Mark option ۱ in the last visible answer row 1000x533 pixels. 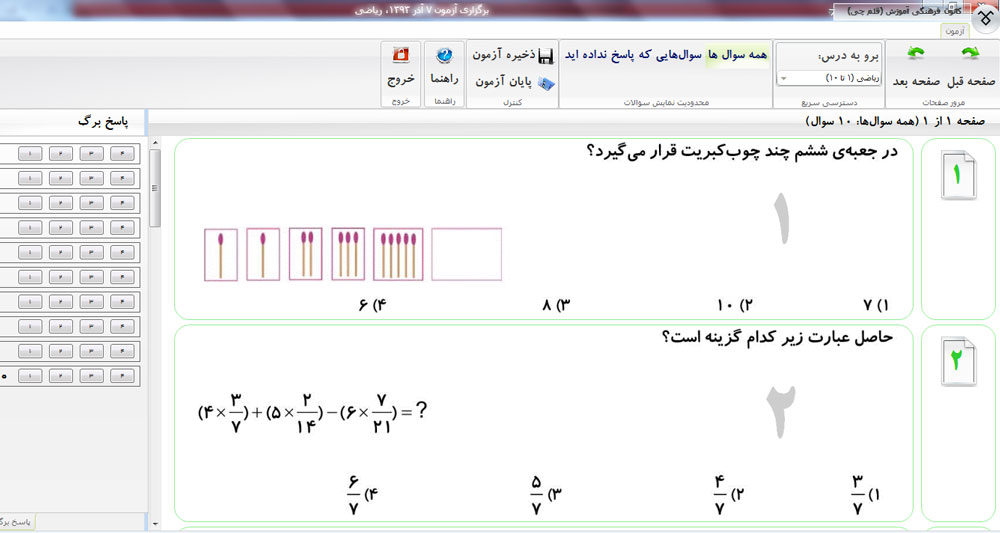(30, 376)
